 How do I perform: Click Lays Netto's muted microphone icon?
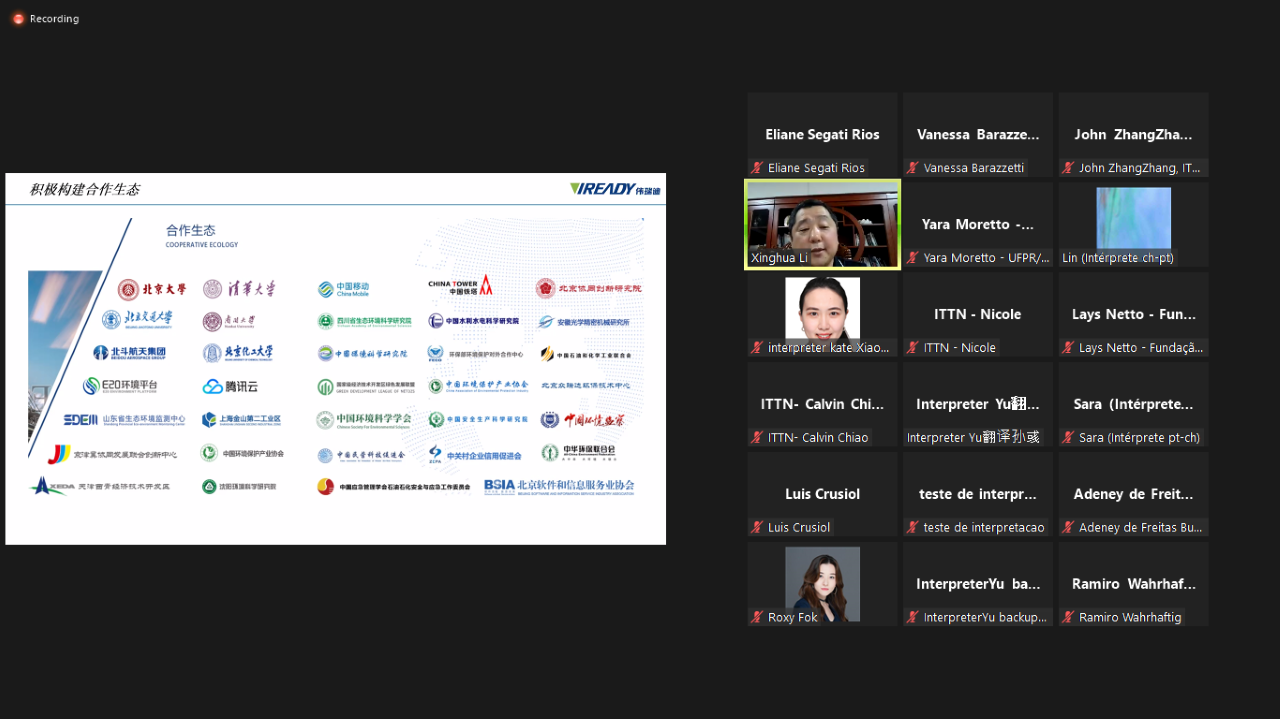pos(1068,348)
